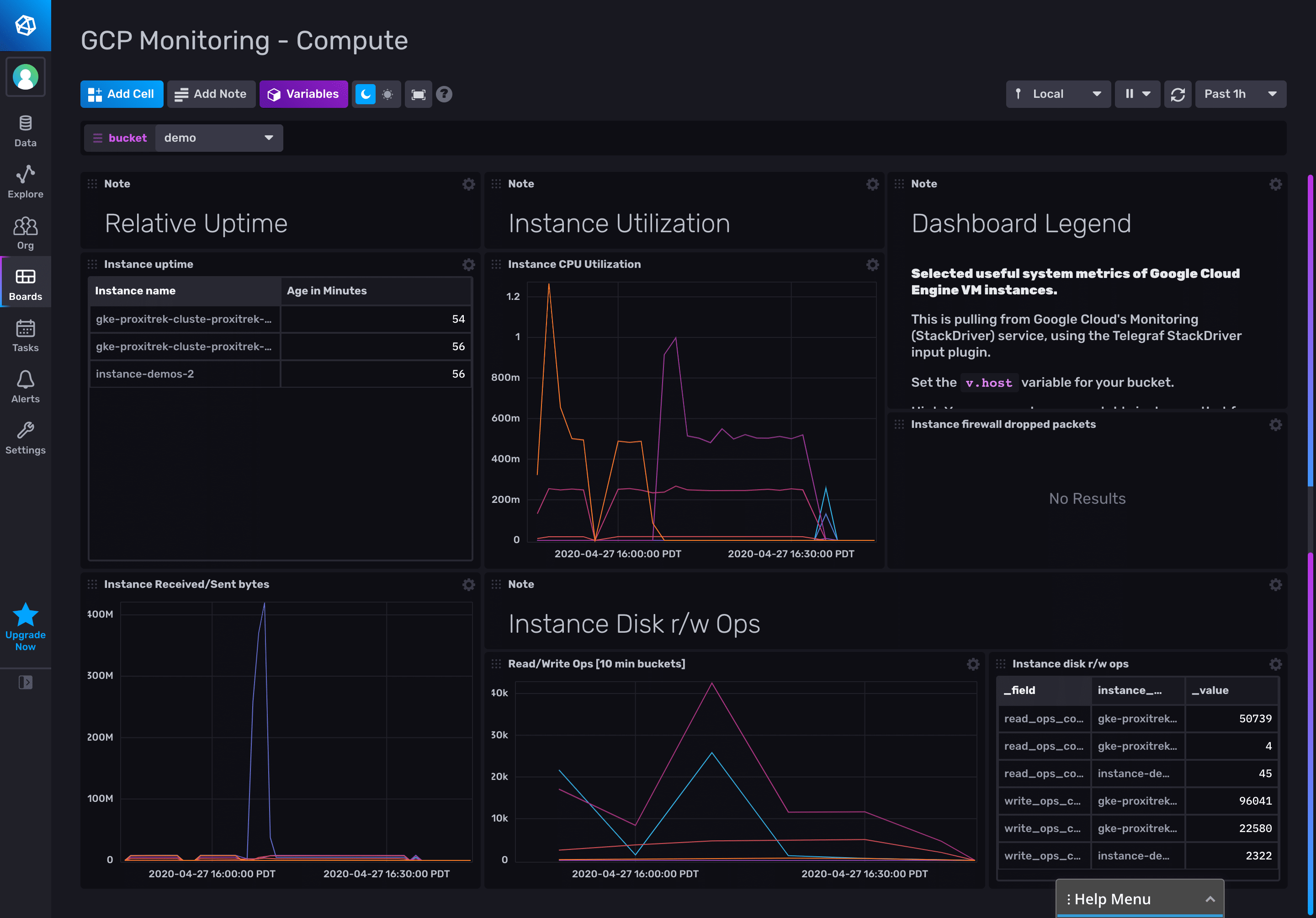This screenshot has height=918, width=1316.
Task: Click drag handle of Instance uptime cell
Action: tap(92, 264)
